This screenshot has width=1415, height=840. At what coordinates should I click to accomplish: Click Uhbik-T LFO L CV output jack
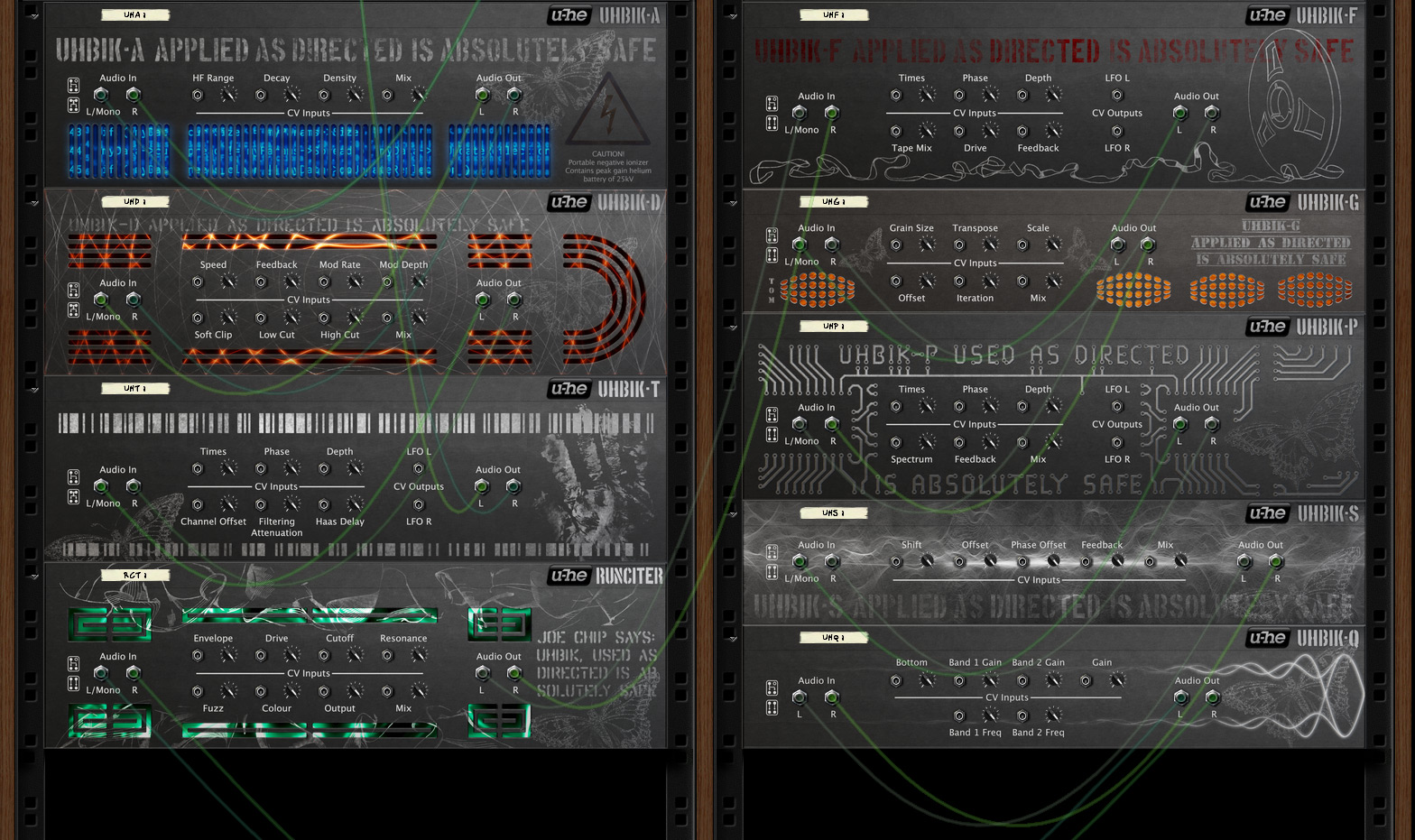pos(418,468)
